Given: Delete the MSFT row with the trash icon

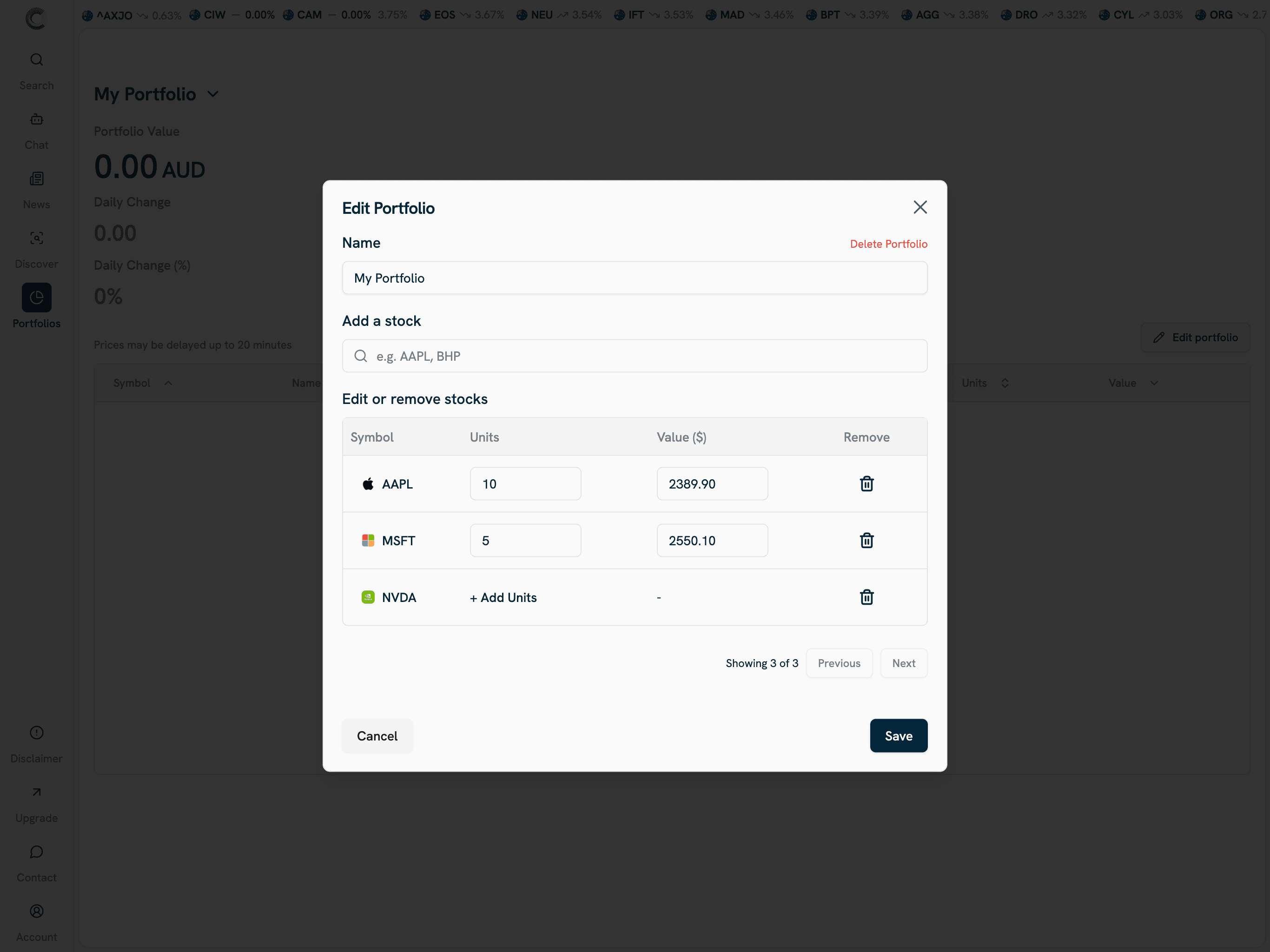Looking at the screenshot, I should point(867,540).
